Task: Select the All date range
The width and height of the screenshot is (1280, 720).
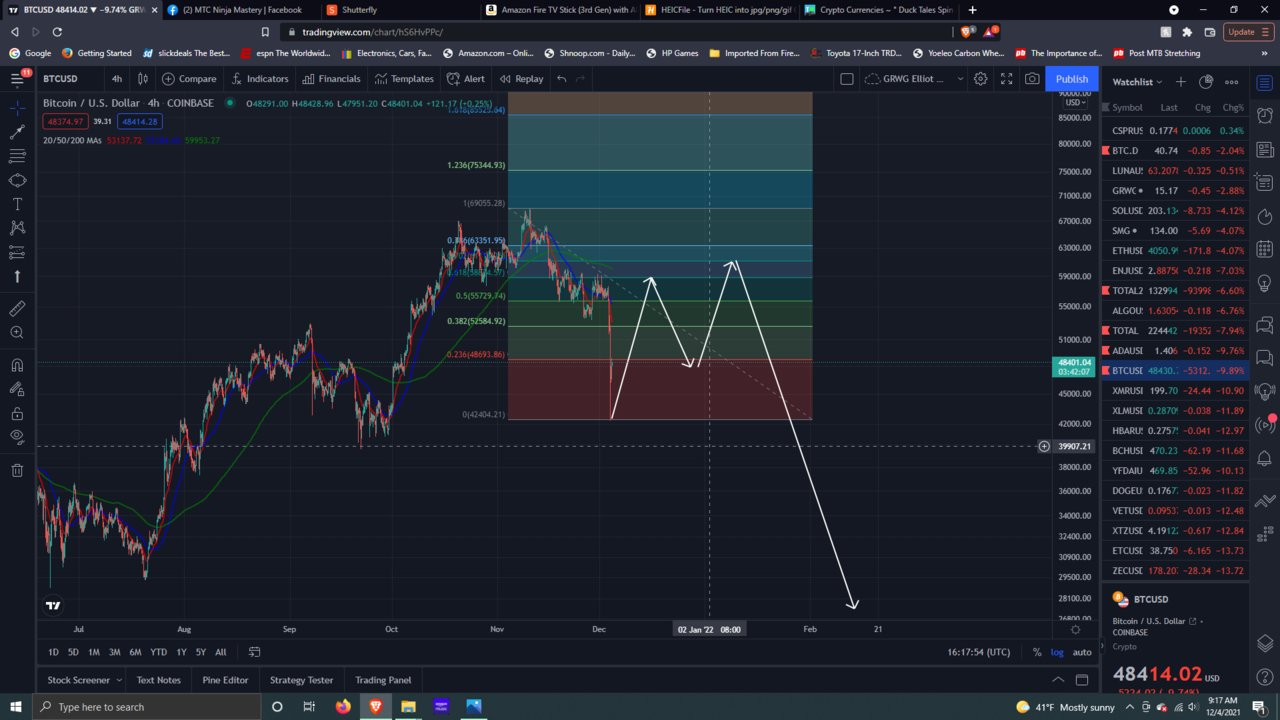Action: 220,652
